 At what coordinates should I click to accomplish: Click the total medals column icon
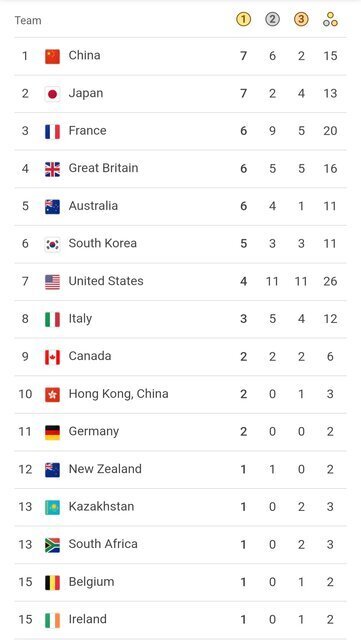coord(330,19)
